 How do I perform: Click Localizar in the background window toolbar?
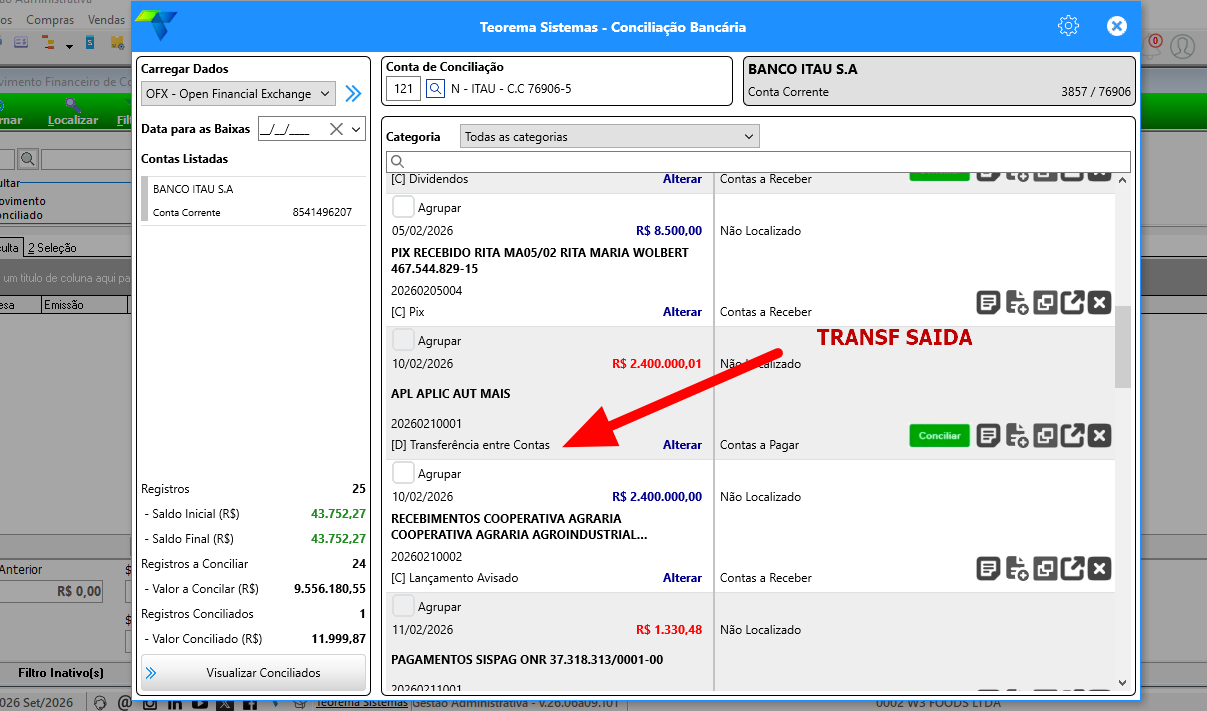click(73, 112)
